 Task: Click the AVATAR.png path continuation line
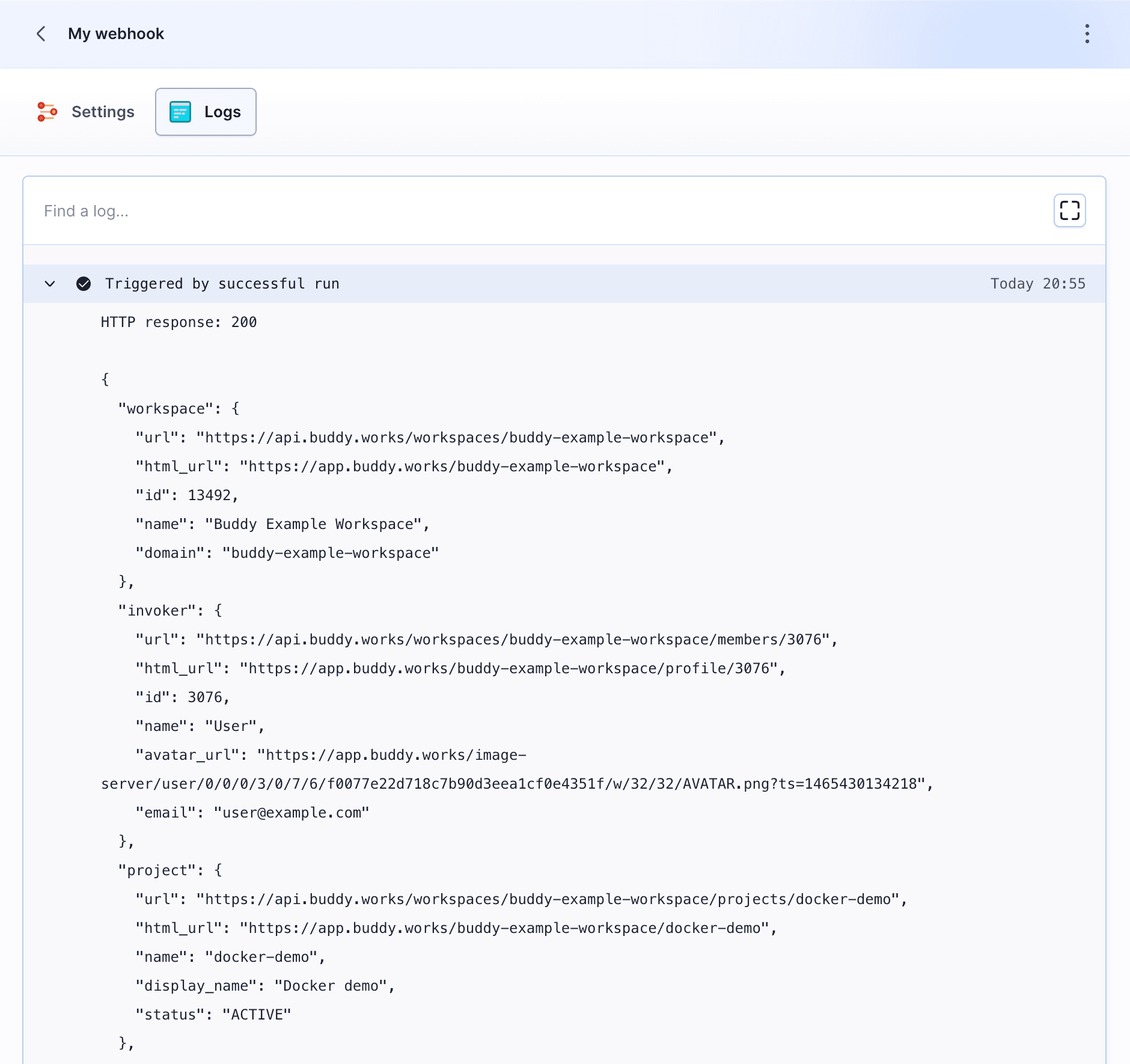click(x=517, y=784)
